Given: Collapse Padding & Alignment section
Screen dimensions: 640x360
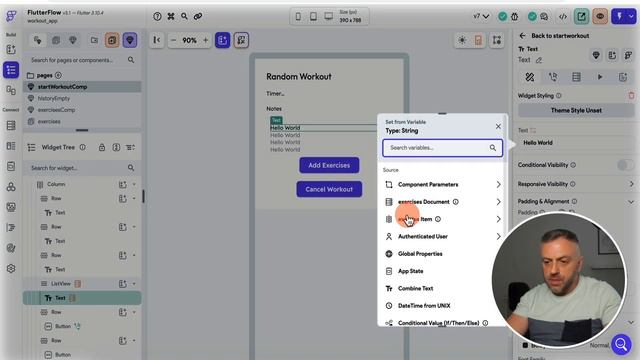Looking at the screenshot, I should (631, 202).
